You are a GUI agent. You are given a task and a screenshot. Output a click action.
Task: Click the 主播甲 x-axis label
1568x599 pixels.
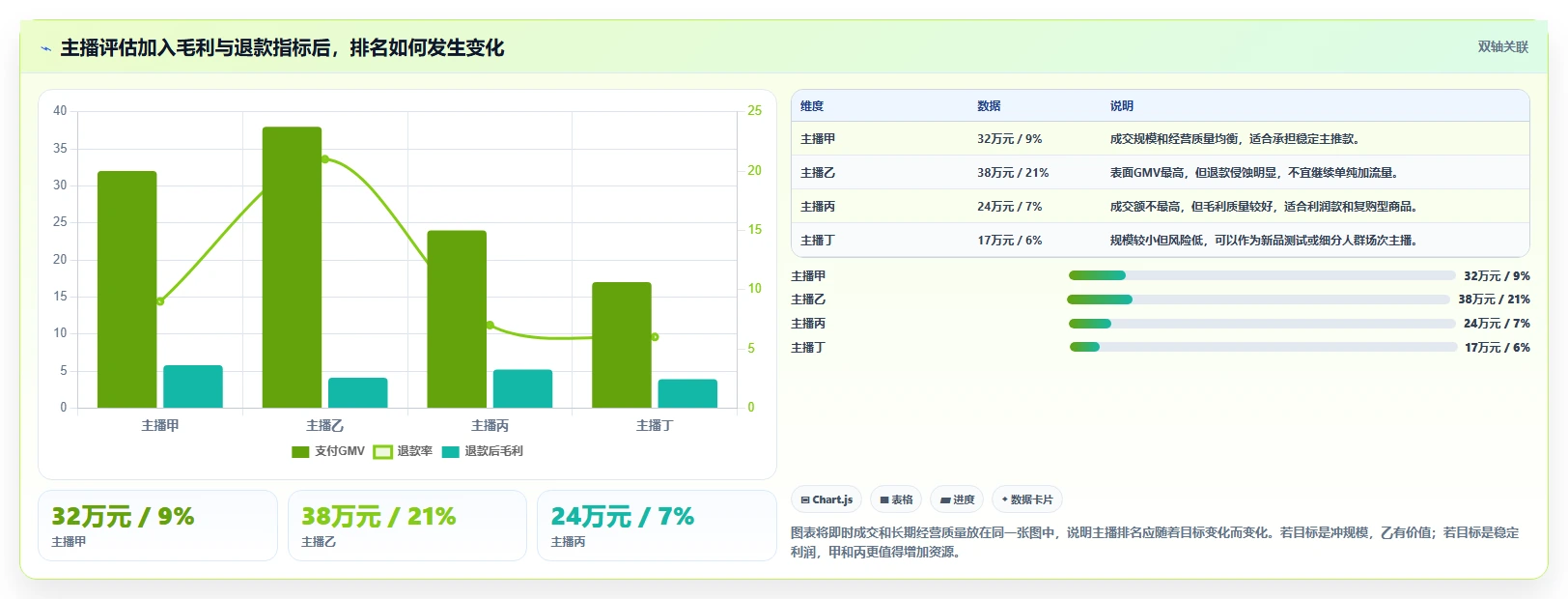pos(160,425)
